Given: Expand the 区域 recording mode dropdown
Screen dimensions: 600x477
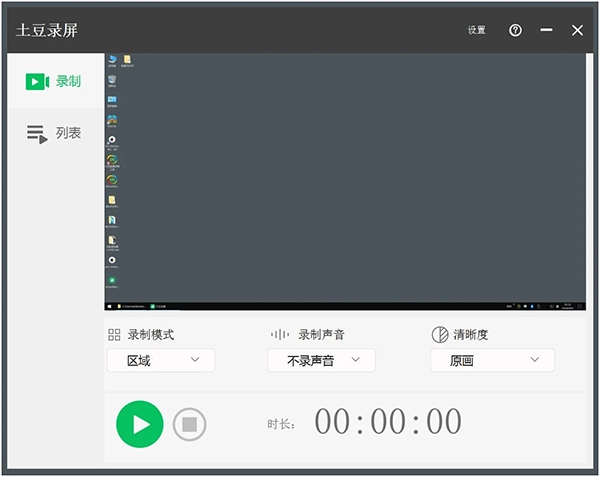Looking at the screenshot, I should coord(161,360).
